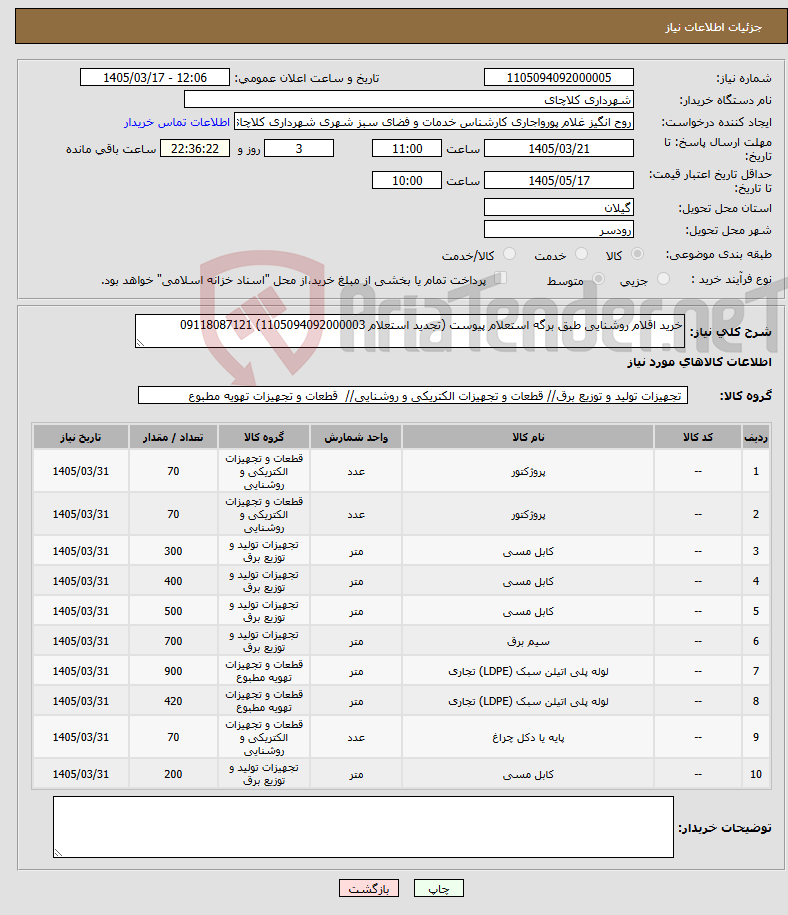The image size is (788, 915).
Task: Click the چاپ print button
Action: pos(439,888)
